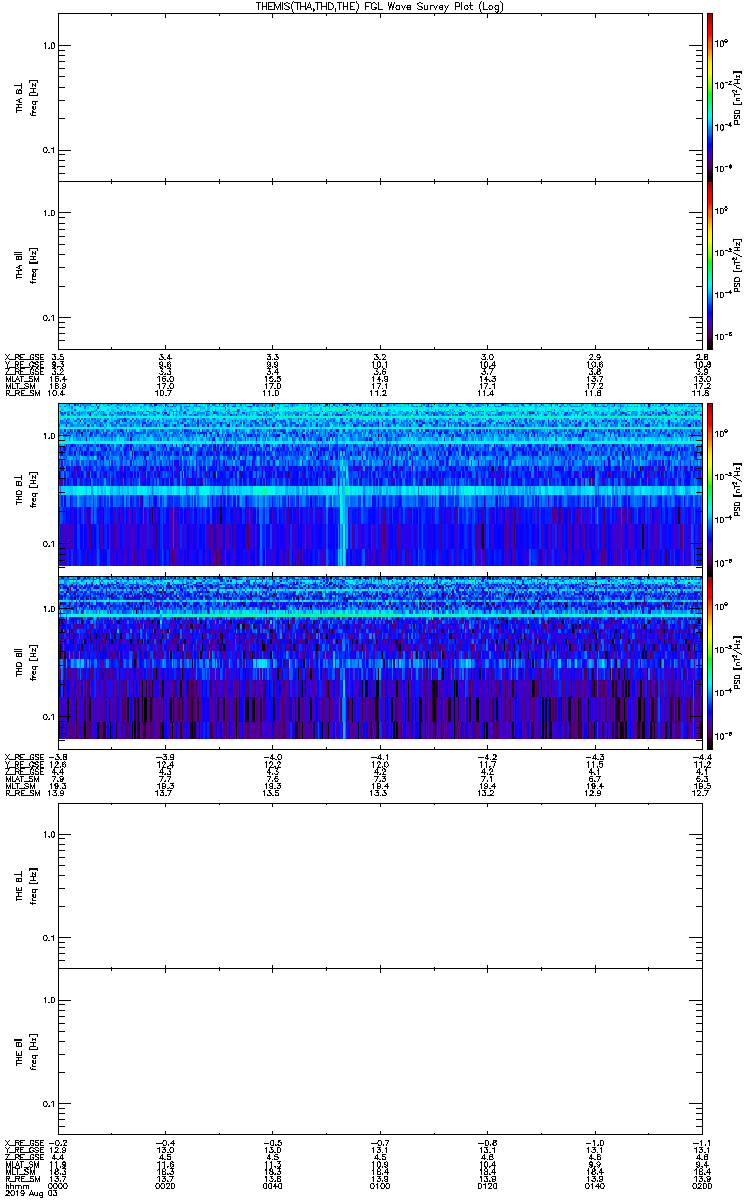Click the '0020' time tick label
Image resolution: width=750 pixels, height=1200 pixels.
165,1186
